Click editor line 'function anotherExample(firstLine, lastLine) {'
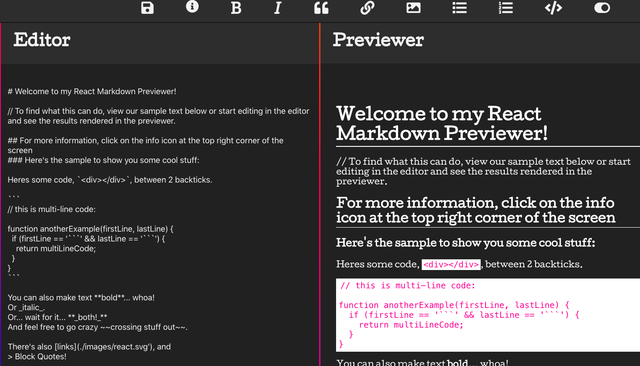 [90, 229]
